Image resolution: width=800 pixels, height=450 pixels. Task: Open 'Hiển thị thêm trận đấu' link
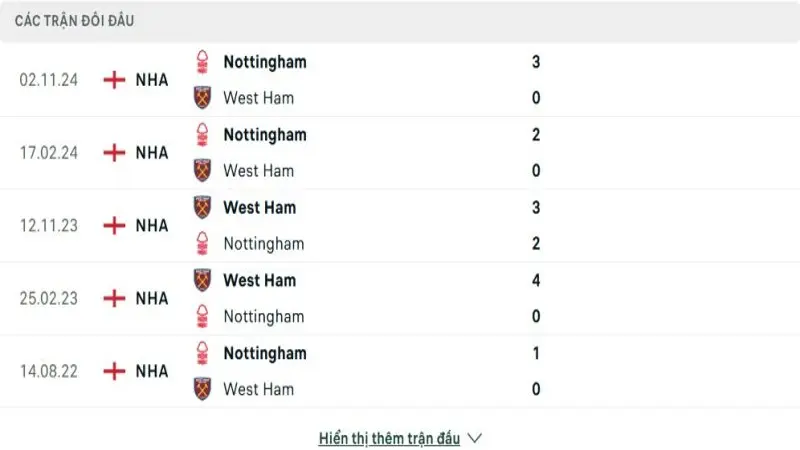[389, 438]
